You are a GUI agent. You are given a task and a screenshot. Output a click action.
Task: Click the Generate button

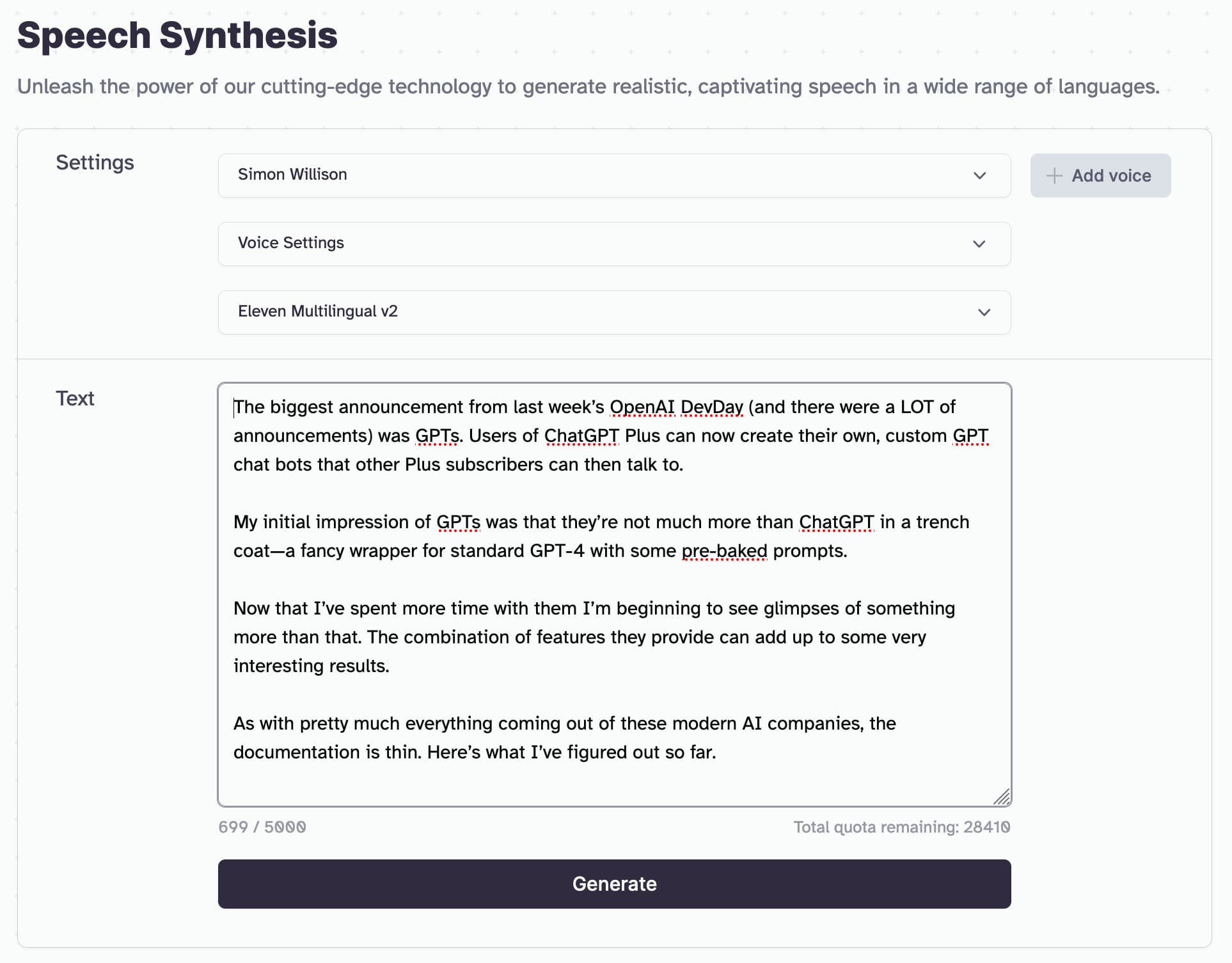point(614,884)
